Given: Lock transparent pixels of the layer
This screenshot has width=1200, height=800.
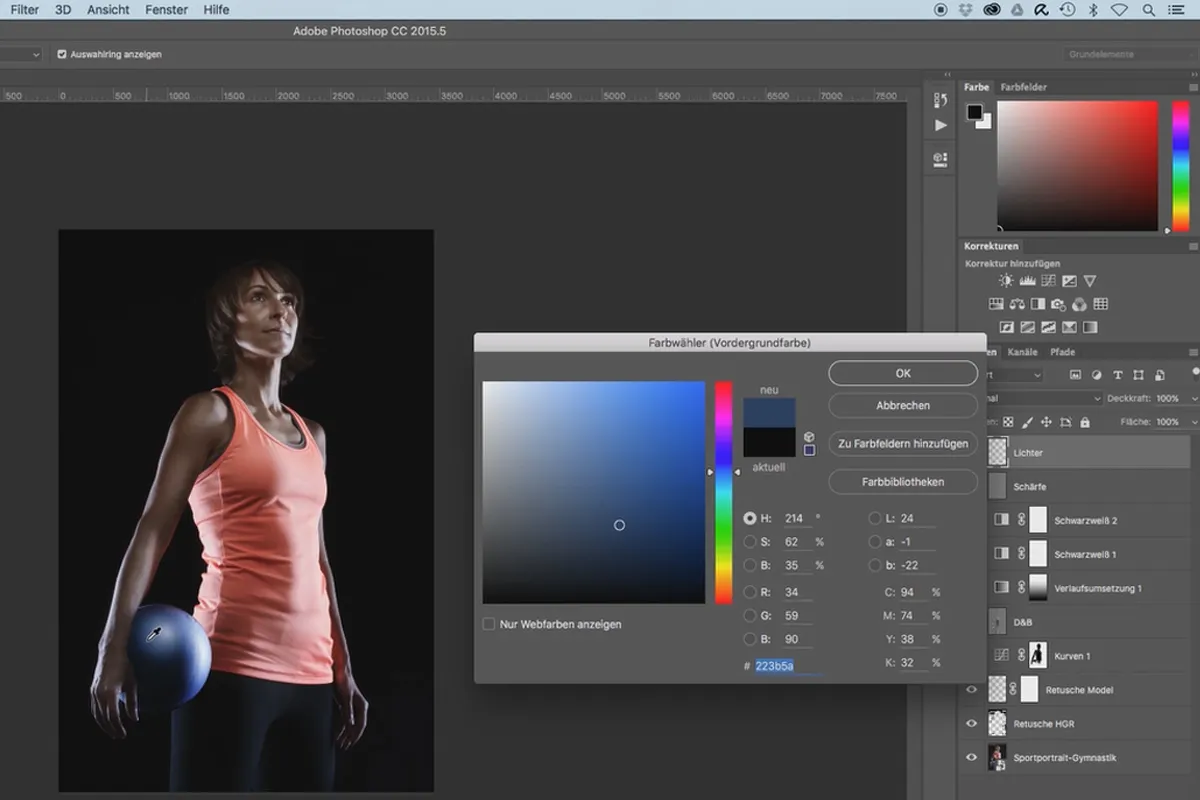Looking at the screenshot, I should pos(1008,422).
